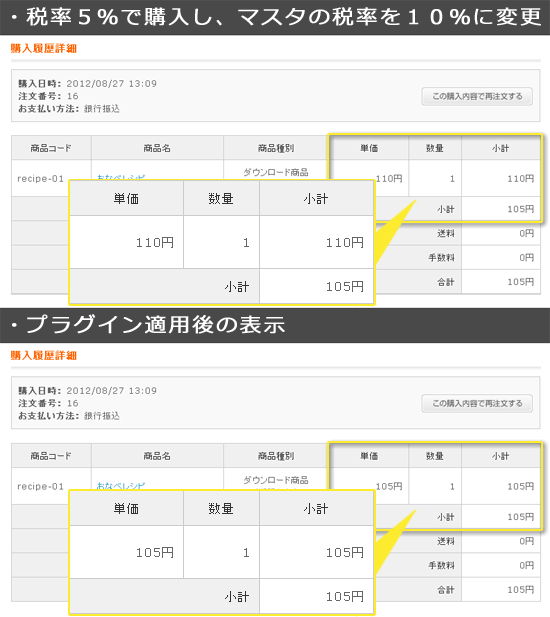Click the 注文番号 16 text in the first order box

click(48, 96)
